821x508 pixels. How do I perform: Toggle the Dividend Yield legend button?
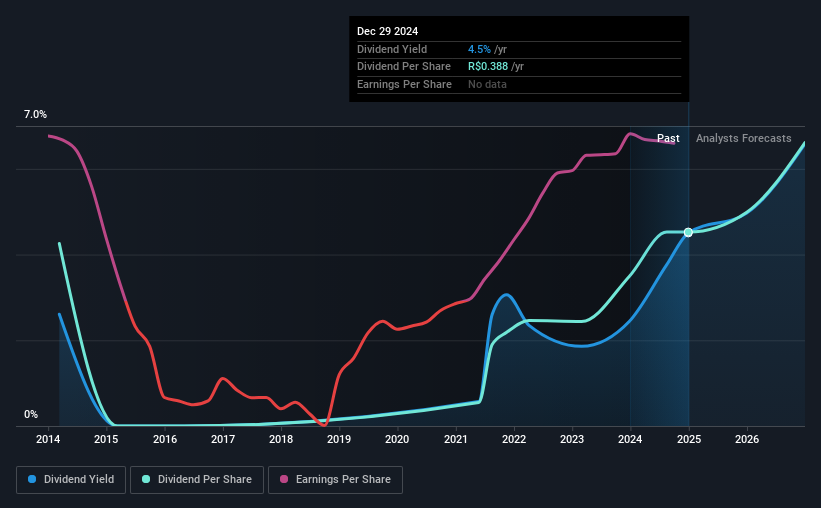[x=71, y=480]
